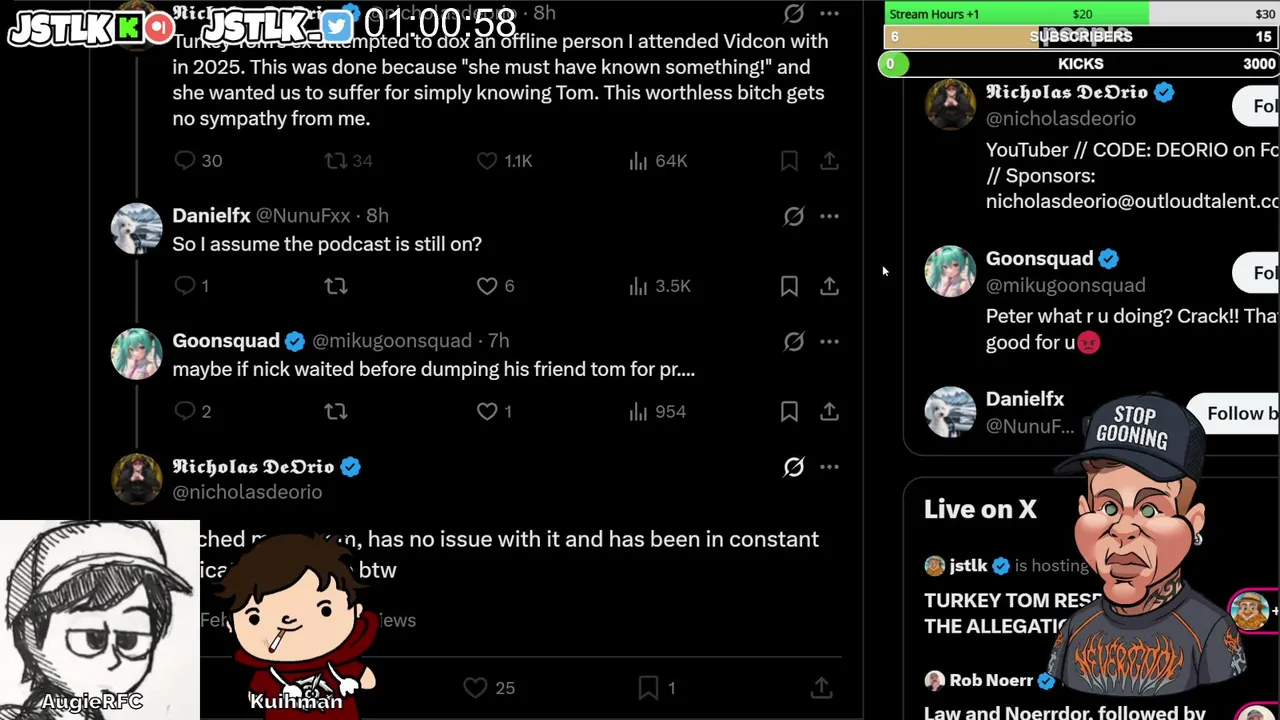
Task: Bookmark the top tweet with 64K views
Action: (789, 161)
